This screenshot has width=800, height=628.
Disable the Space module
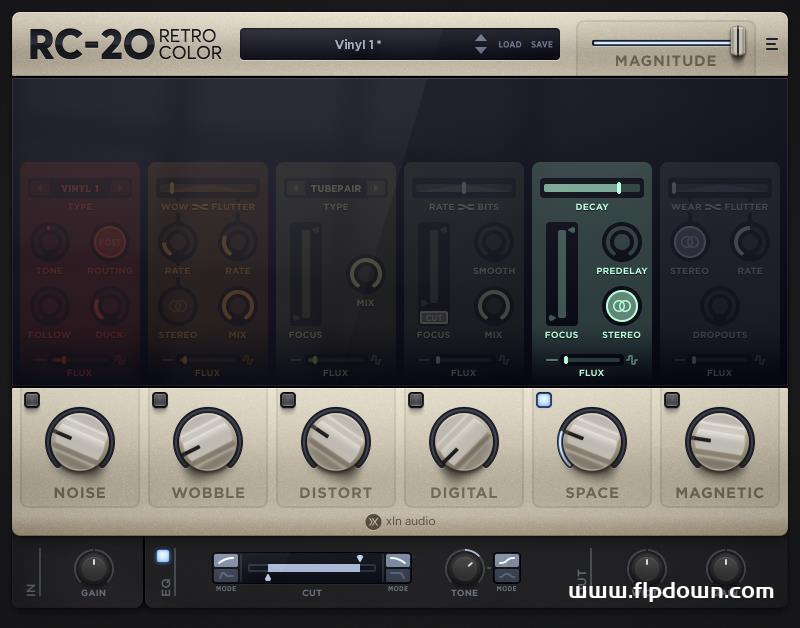tap(545, 399)
